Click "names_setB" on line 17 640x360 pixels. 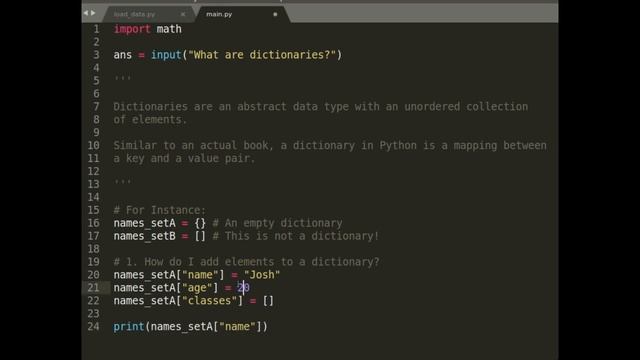(x=144, y=236)
